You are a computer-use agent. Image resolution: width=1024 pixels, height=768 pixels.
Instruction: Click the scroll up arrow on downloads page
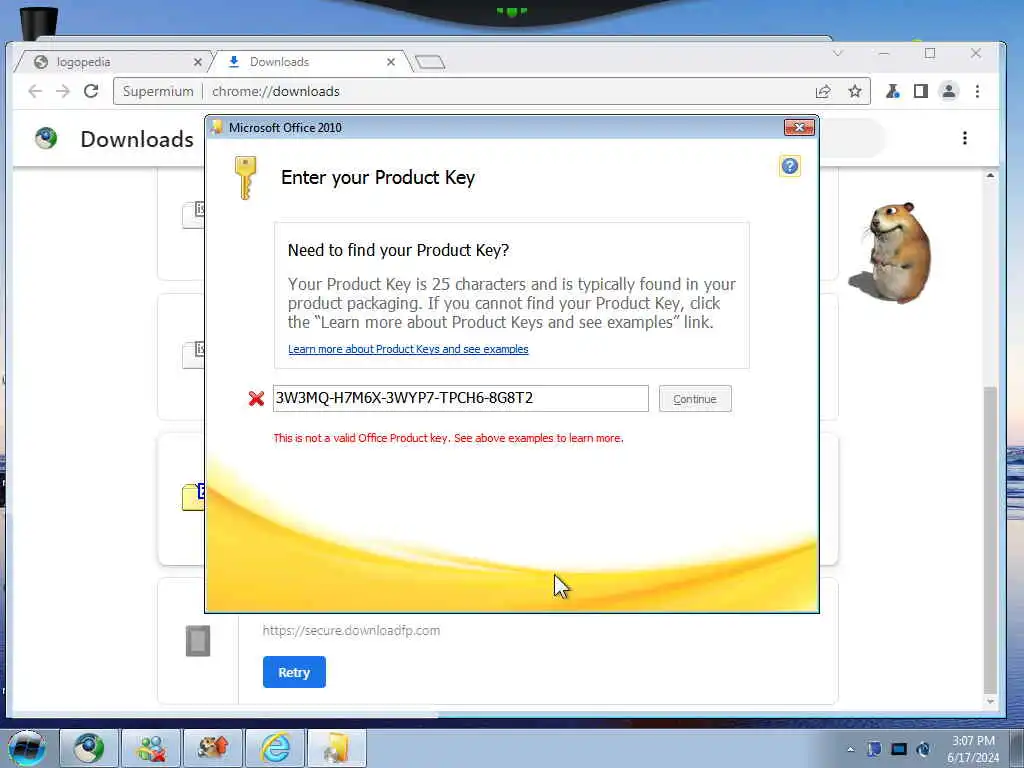(x=991, y=176)
